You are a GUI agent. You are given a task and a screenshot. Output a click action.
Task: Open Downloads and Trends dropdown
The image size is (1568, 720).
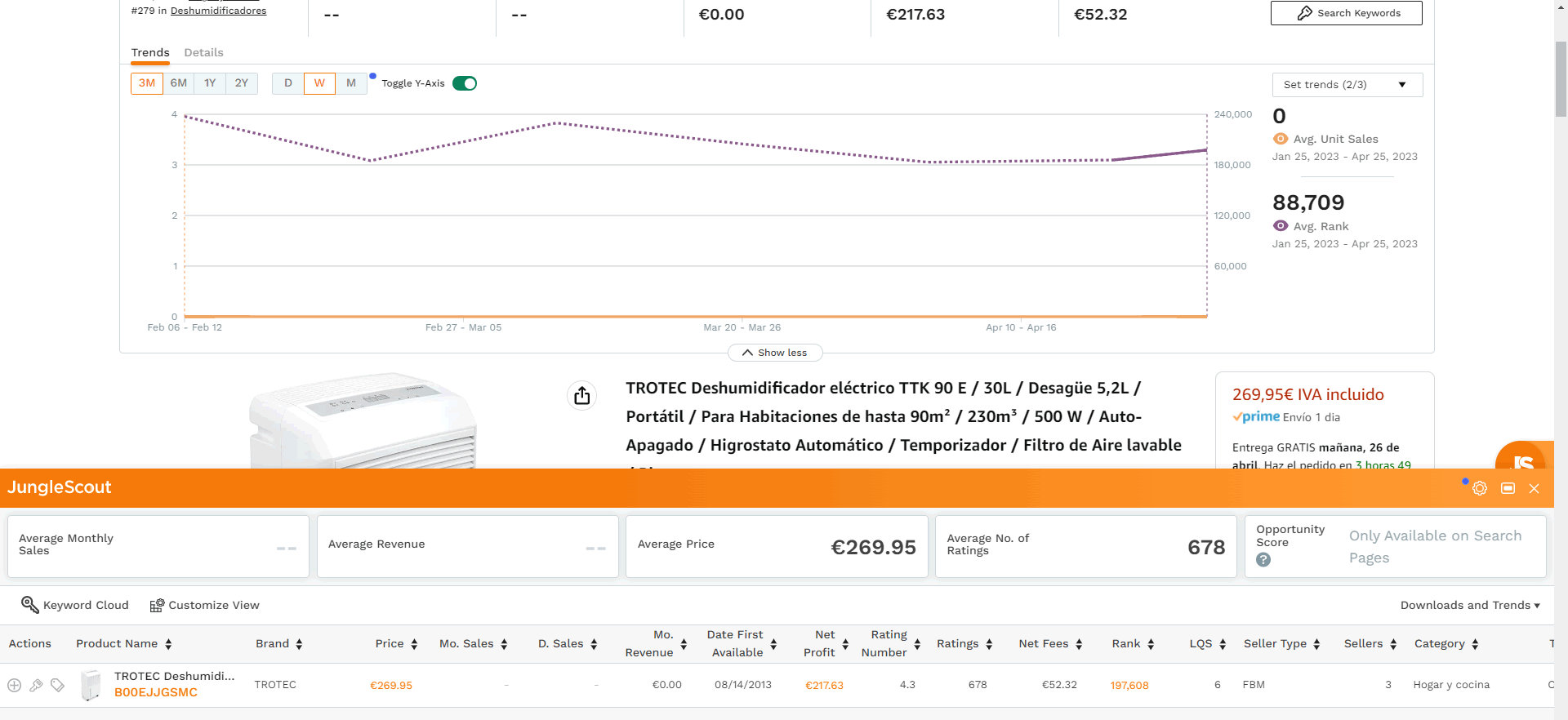pos(1470,605)
